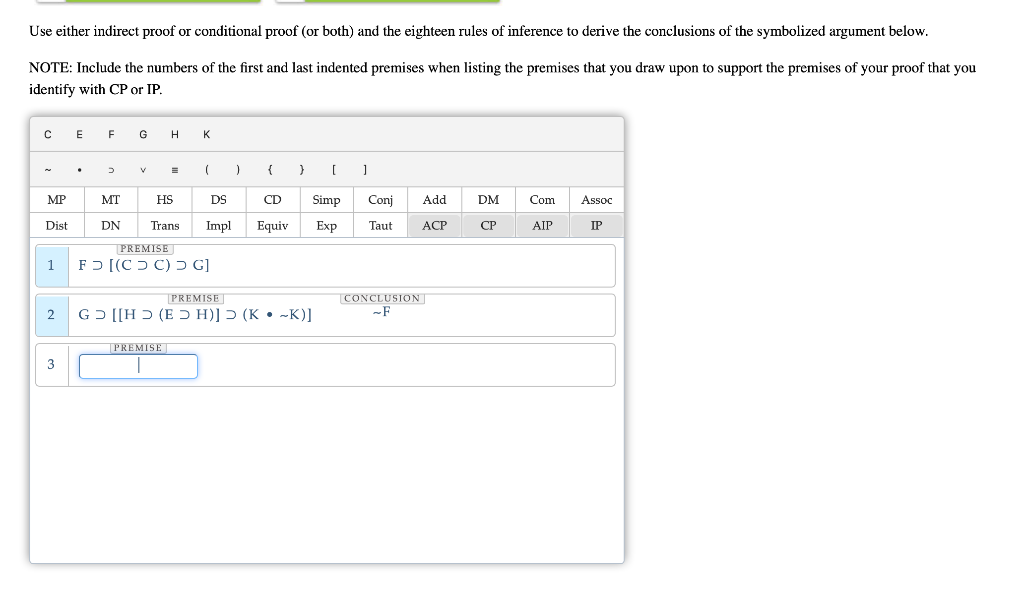Select the MP rule

tap(55, 199)
